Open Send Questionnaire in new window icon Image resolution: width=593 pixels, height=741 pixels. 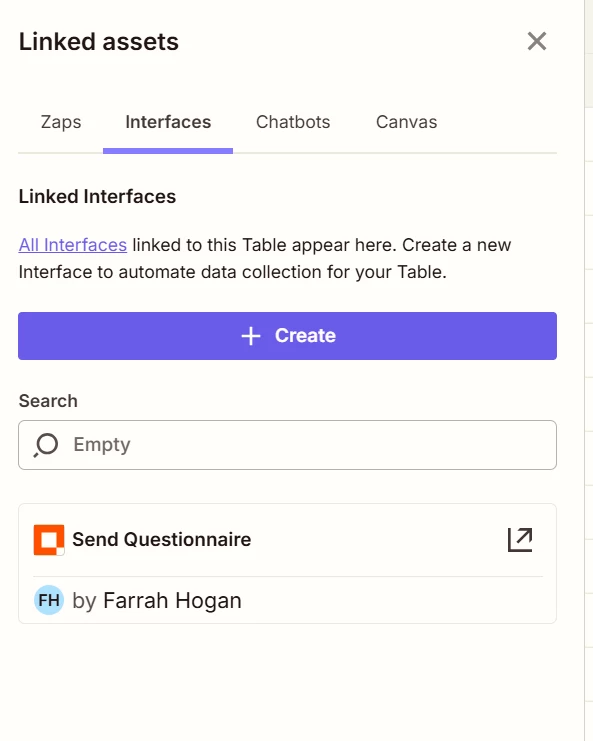coord(520,540)
